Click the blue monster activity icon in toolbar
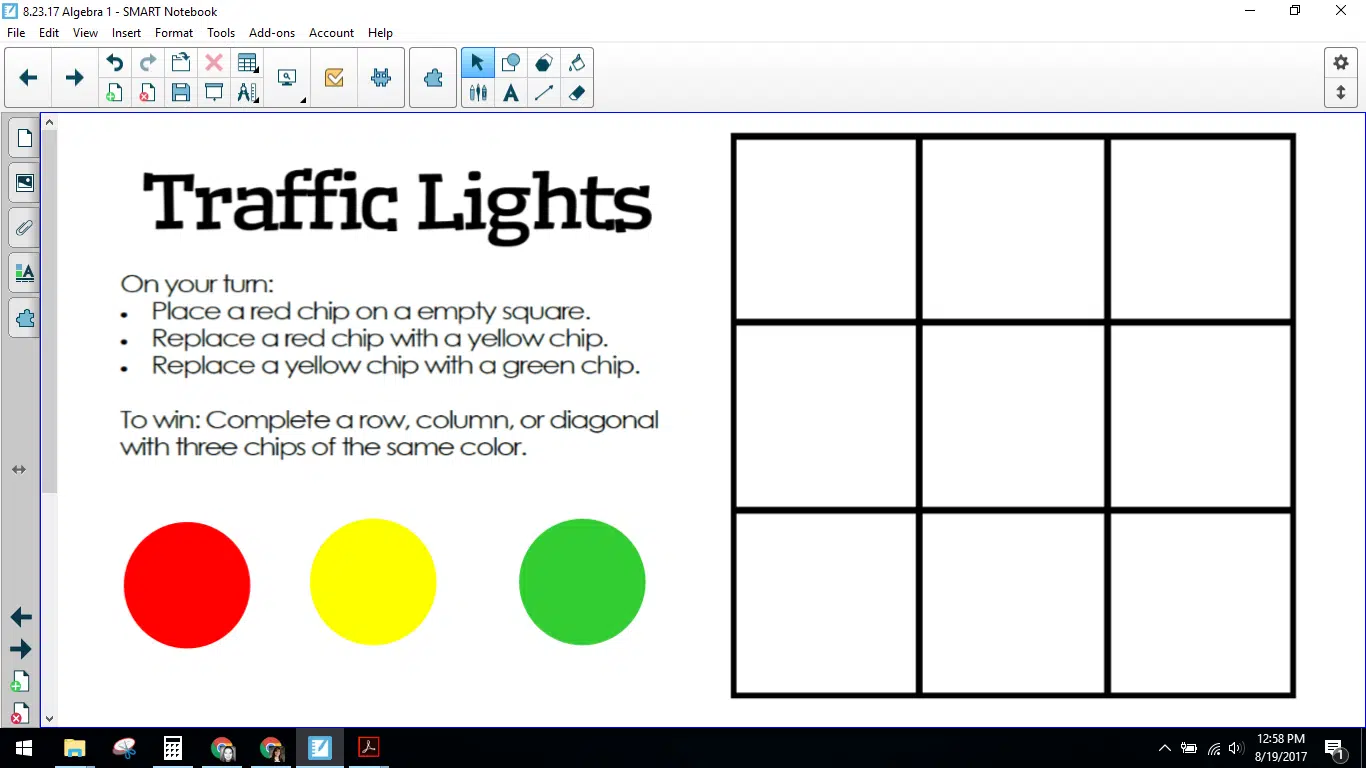Image resolution: width=1366 pixels, height=768 pixels. click(x=381, y=78)
